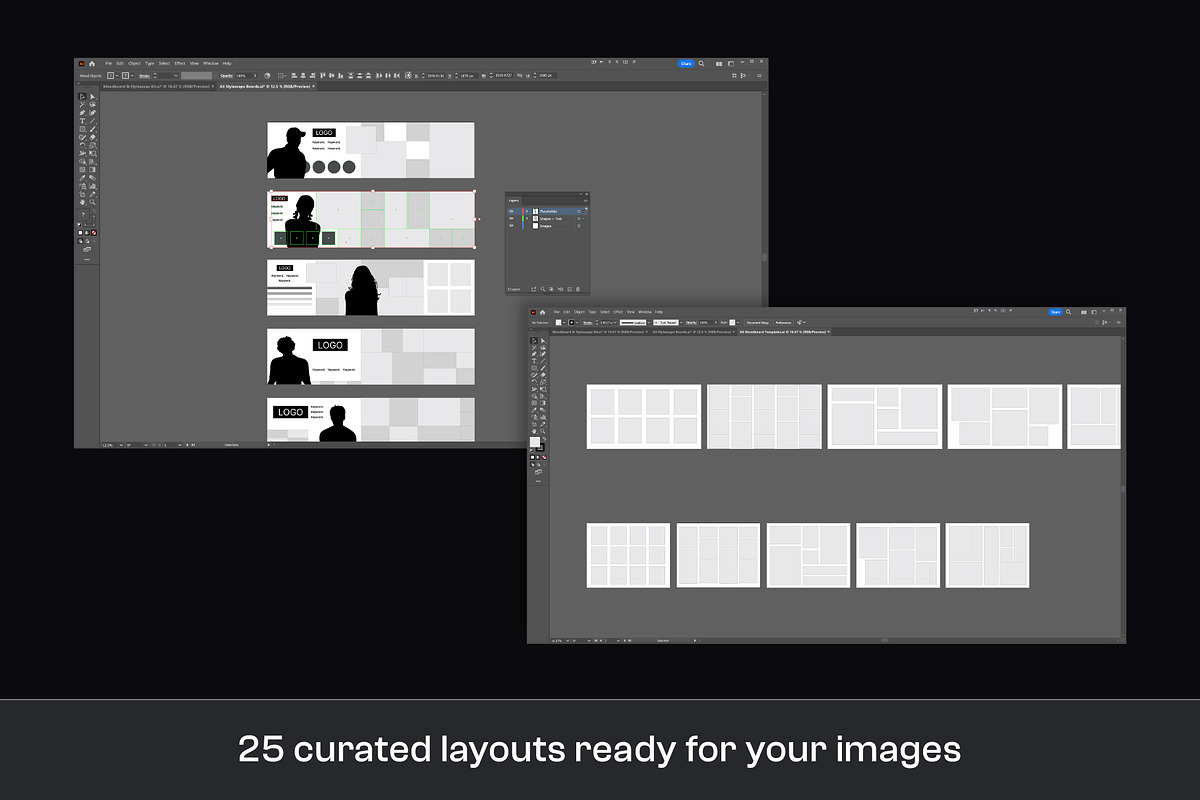The width and height of the screenshot is (1200, 800).
Task: Delete selection using Layers panel trash icon
Action: click(x=578, y=288)
